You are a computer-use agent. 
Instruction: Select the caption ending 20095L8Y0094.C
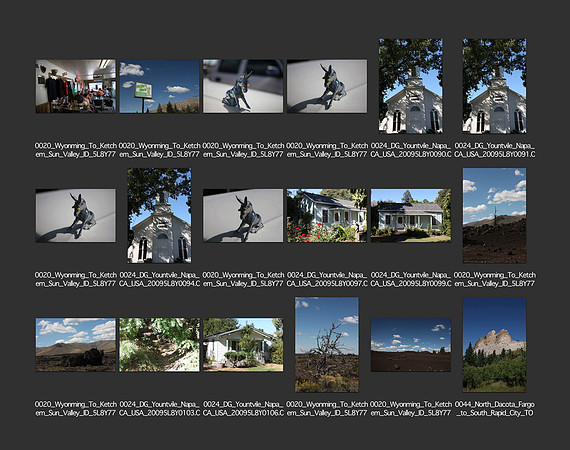(x=159, y=279)
